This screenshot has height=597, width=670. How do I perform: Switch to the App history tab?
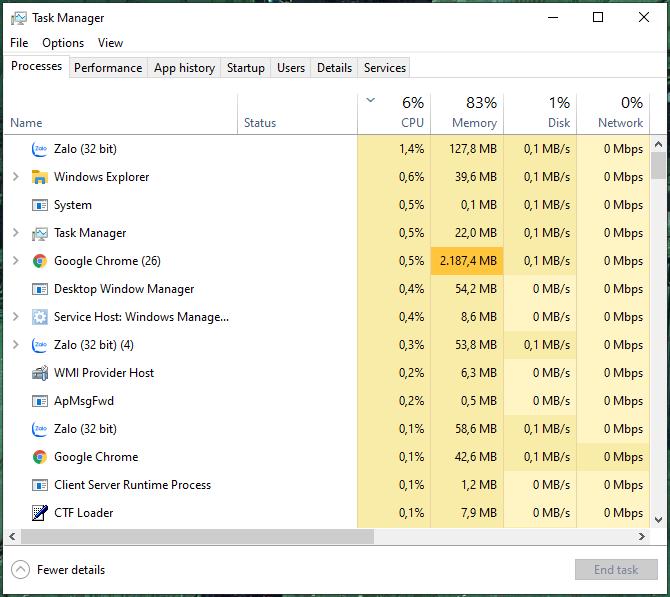[184, 68]
